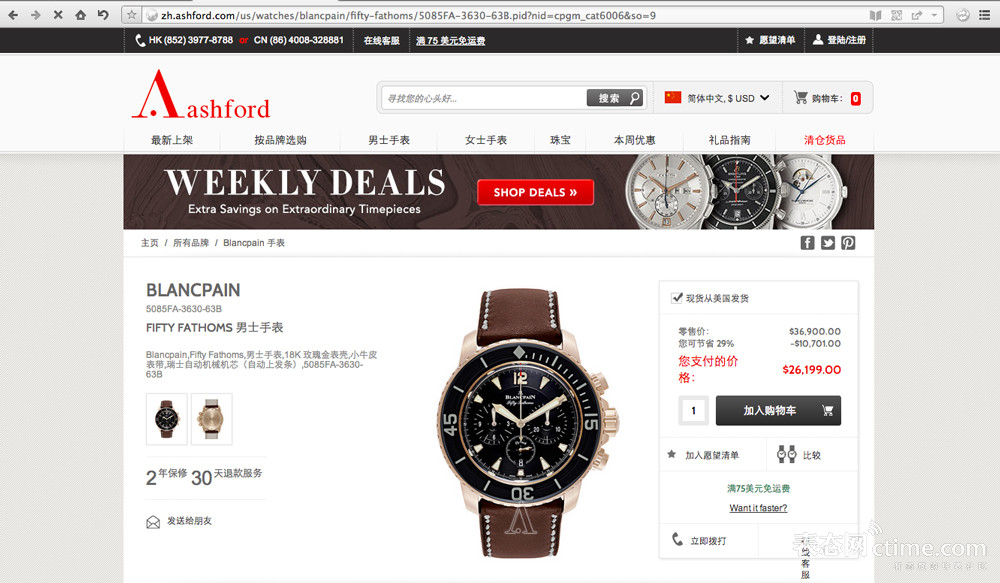The image size is (1000, 583).
Task: Open the envelope icon to email a friend
Action: pyautogui.click(x=153, y=522)
